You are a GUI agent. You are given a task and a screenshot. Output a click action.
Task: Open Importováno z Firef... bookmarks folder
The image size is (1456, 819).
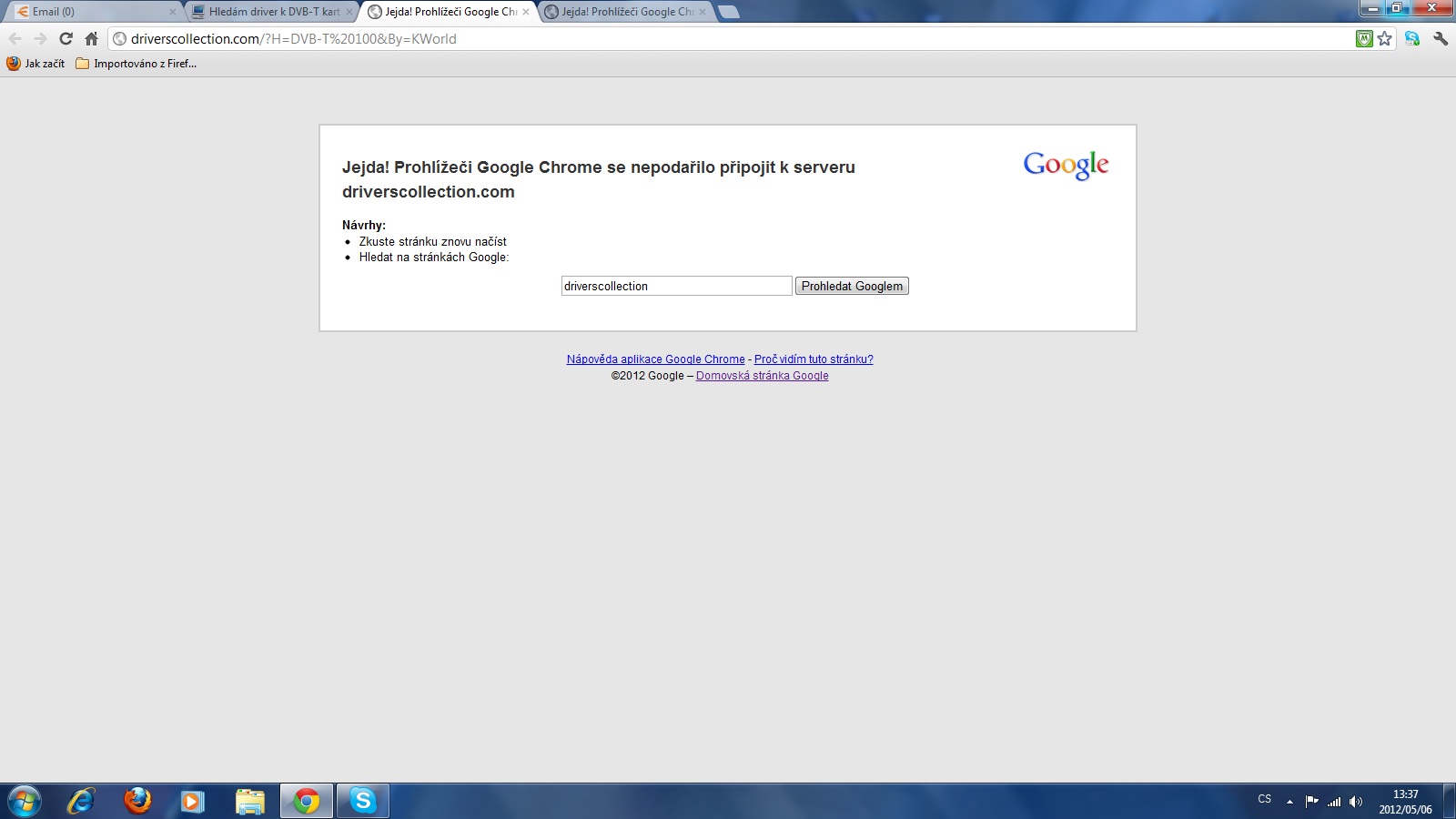tap(136, 64)
